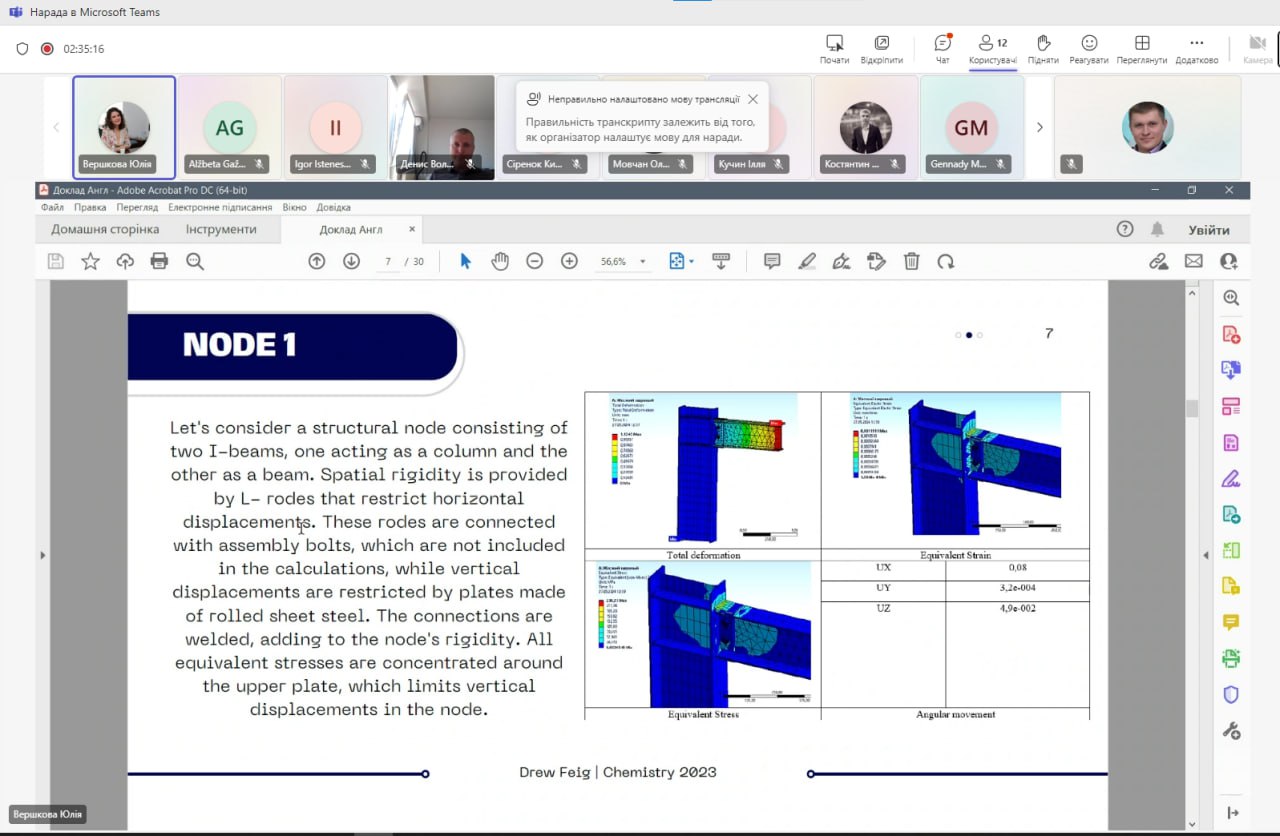The image size is (1280, 836).
Task: Click the rotate page icon in toolbar
Action: (x=945, y=261)
